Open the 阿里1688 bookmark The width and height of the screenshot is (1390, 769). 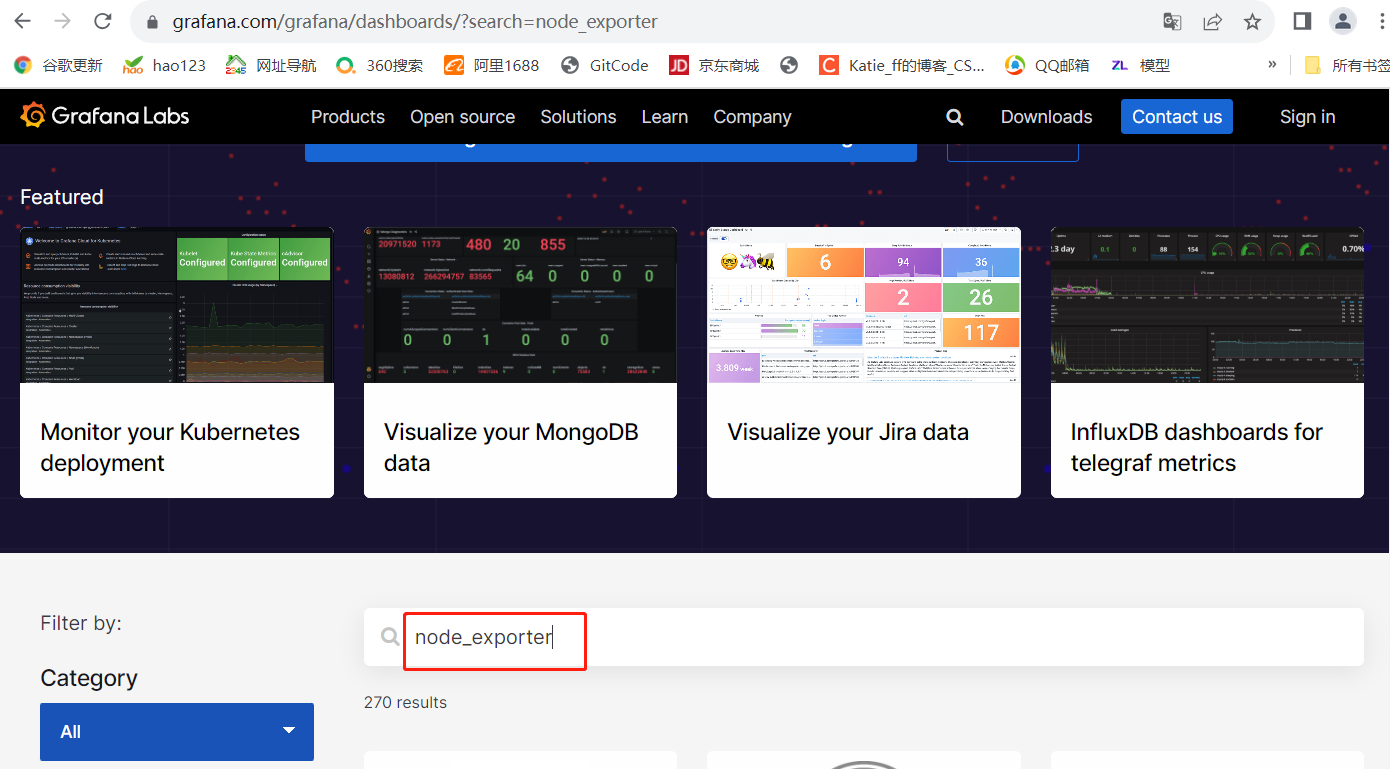point(492,65)
